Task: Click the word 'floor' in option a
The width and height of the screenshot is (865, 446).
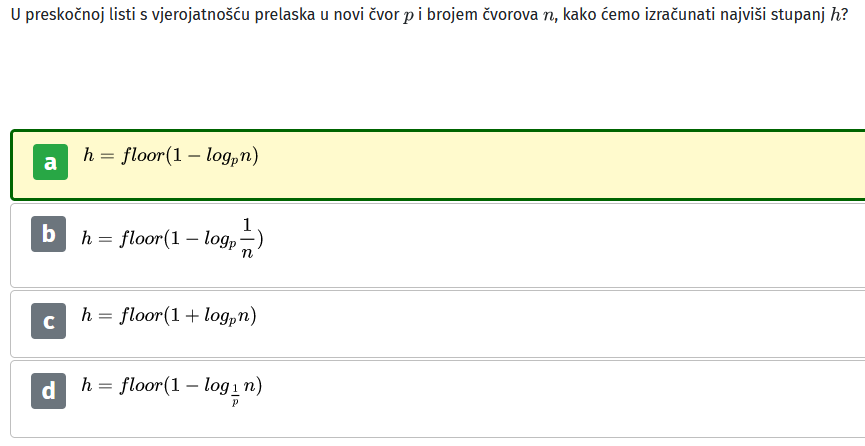Action: [x=143, y=156]
